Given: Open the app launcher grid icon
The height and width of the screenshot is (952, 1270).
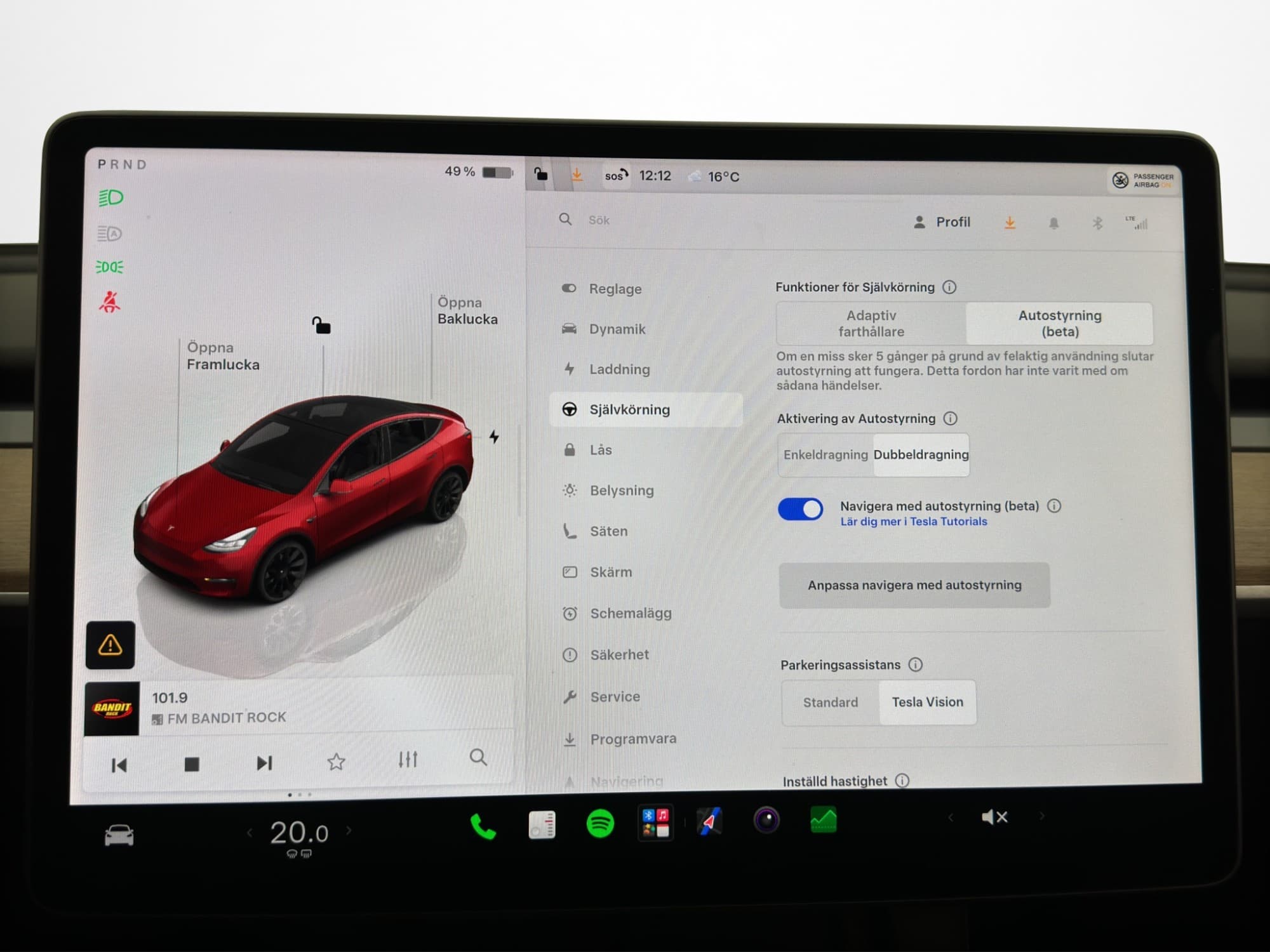Looking at the screenshot, I should 655,823.
